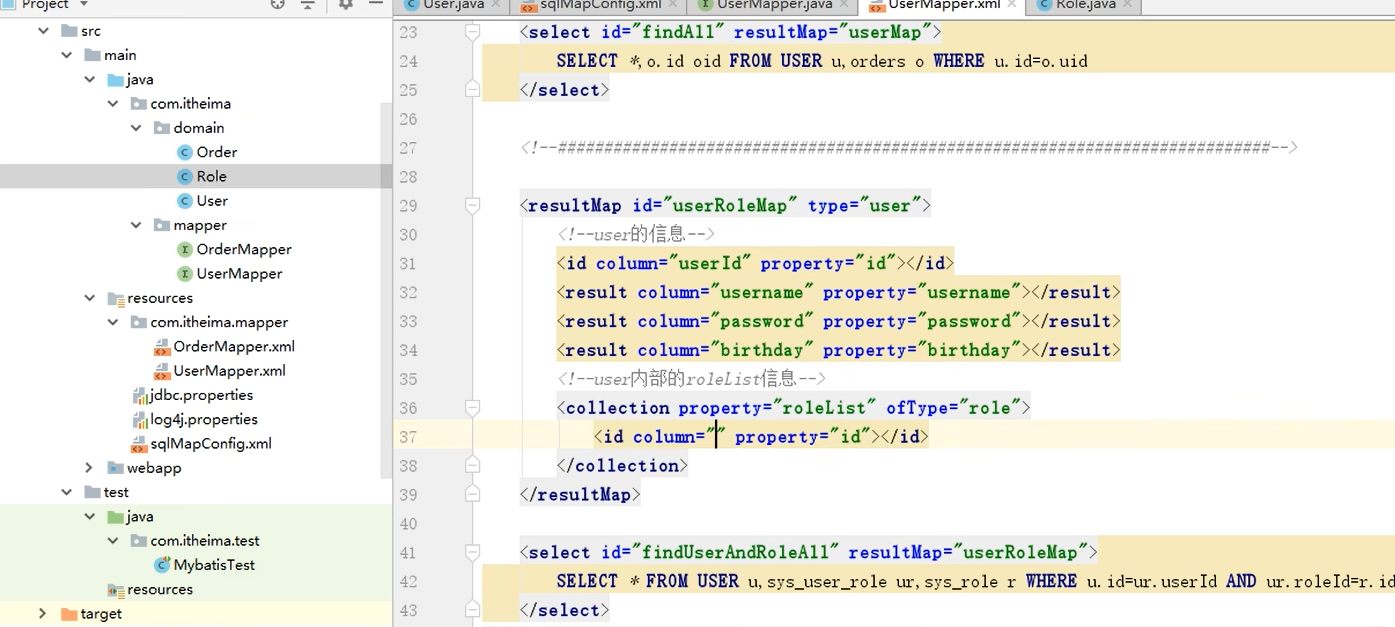Screen dimensions: 1395x627
Task: Collapse the domain folder
Action: (137, 127)
